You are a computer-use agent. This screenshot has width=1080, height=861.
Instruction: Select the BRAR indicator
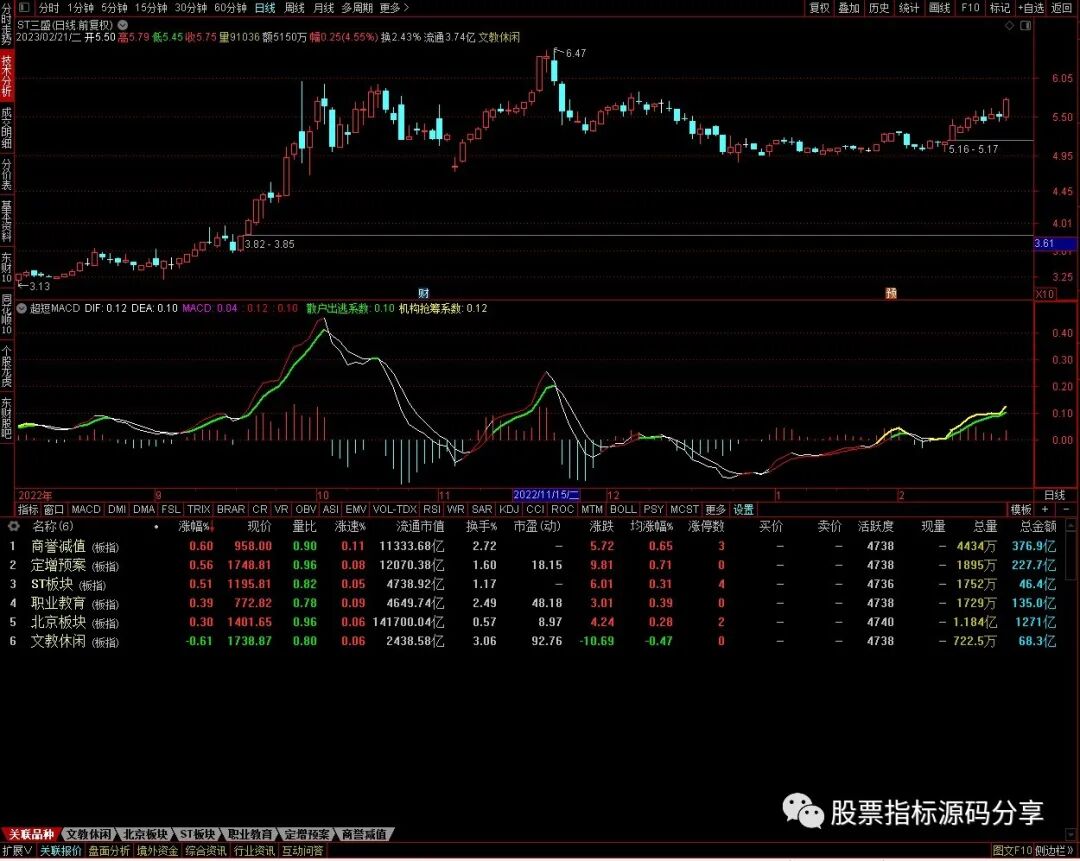231,509
